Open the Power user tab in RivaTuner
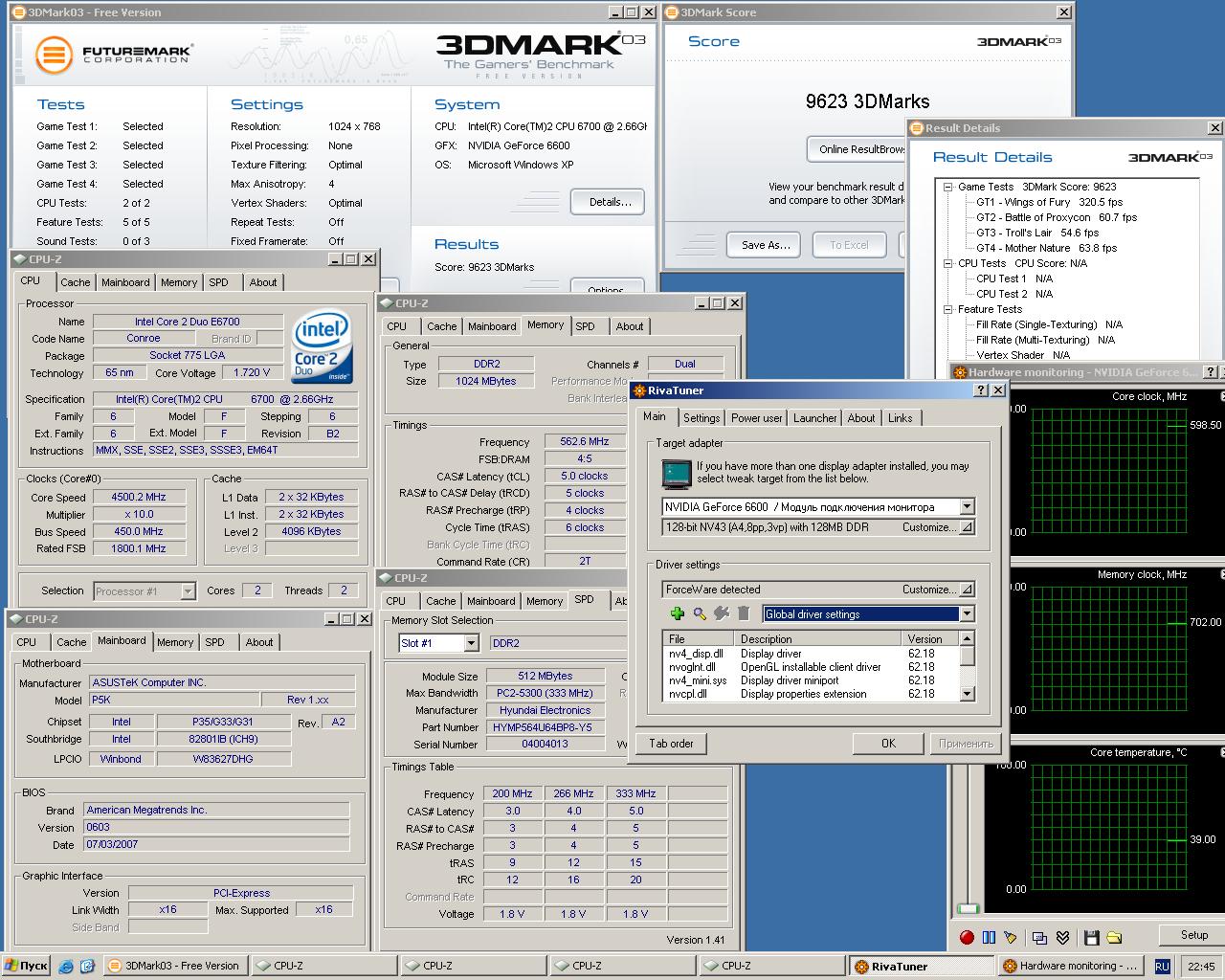 756,418
